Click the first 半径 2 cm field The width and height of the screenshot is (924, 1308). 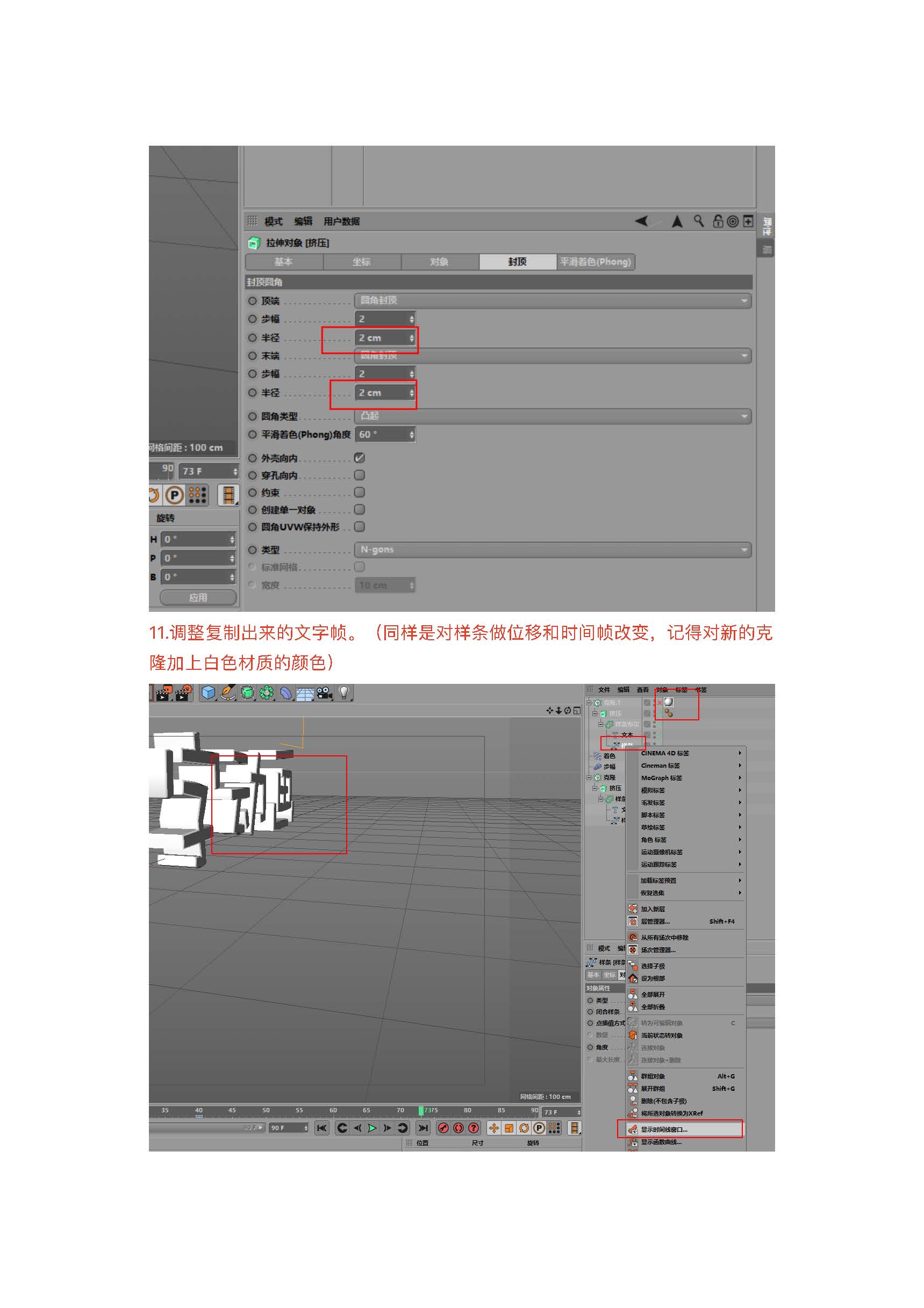coord(385,338)
